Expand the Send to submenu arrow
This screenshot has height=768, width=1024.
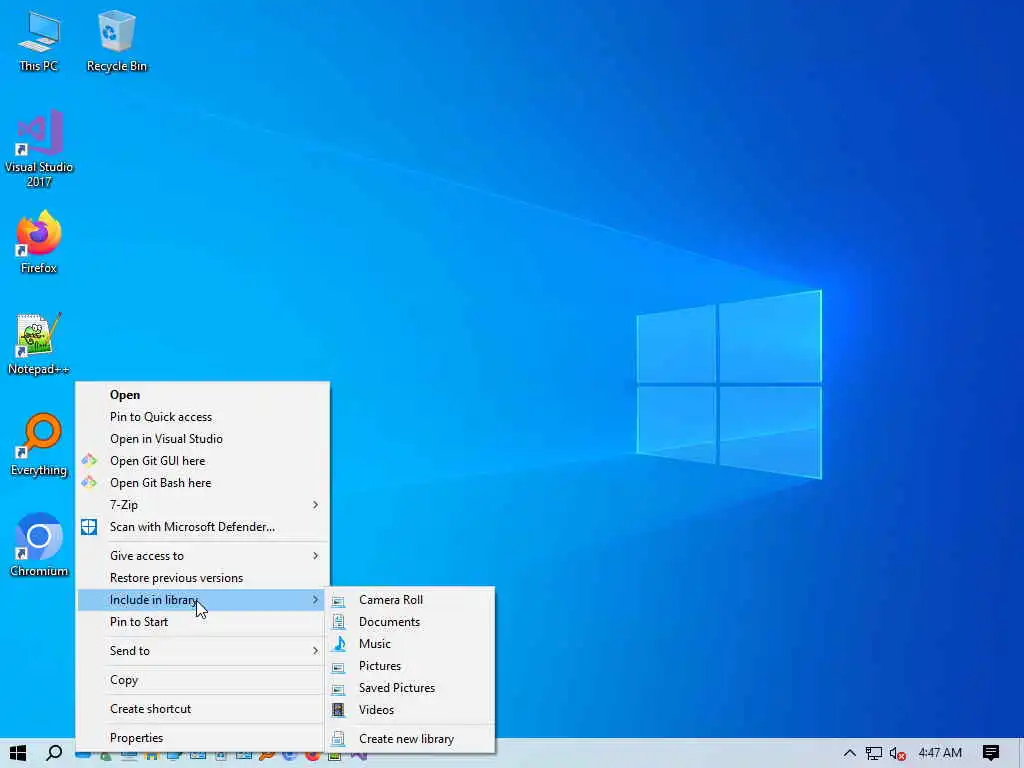coord(315,651)
